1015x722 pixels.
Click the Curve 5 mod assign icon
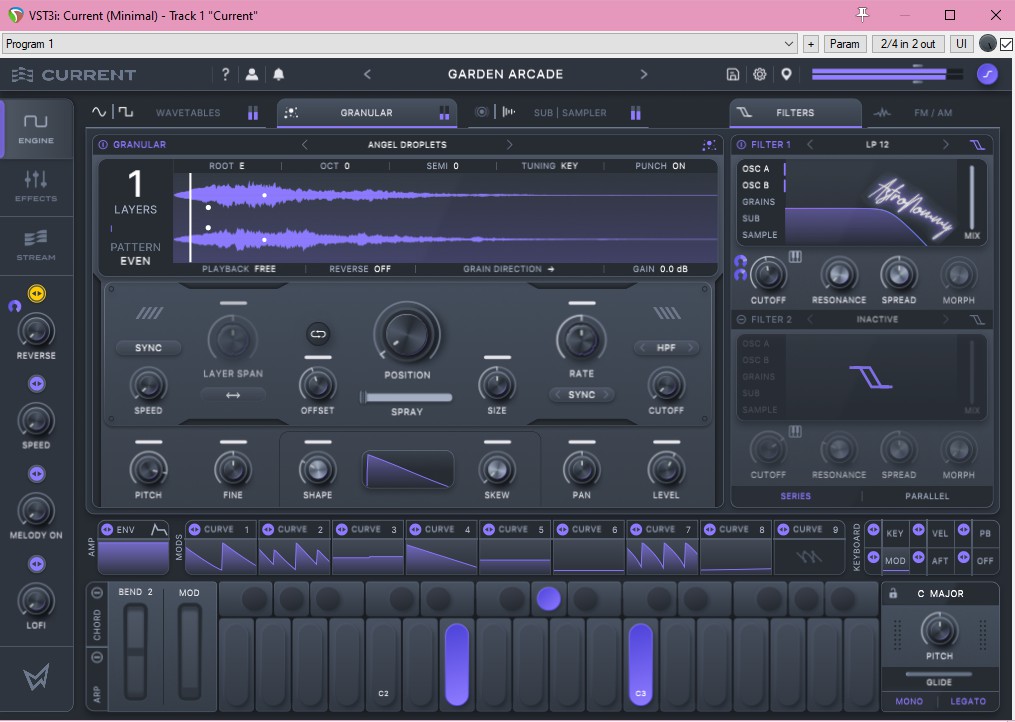[489, 529]
